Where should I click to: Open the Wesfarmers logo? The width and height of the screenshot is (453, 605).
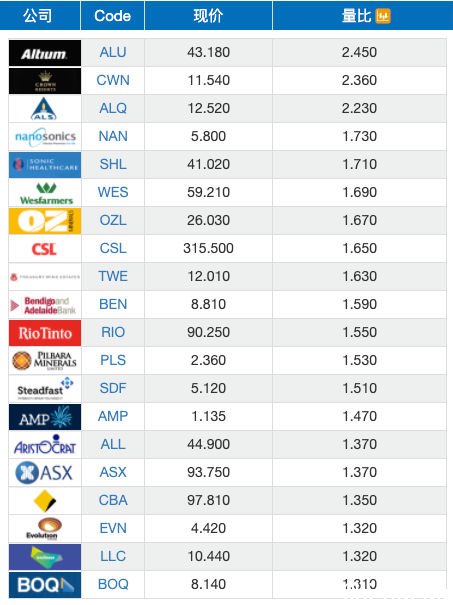(x=45, y=193)
